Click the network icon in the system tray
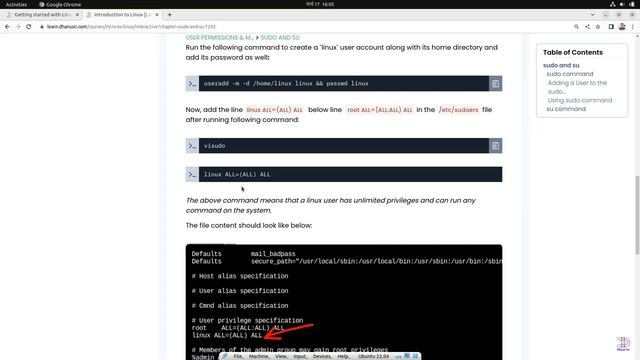The image size is (640, 360). [613, 4]
